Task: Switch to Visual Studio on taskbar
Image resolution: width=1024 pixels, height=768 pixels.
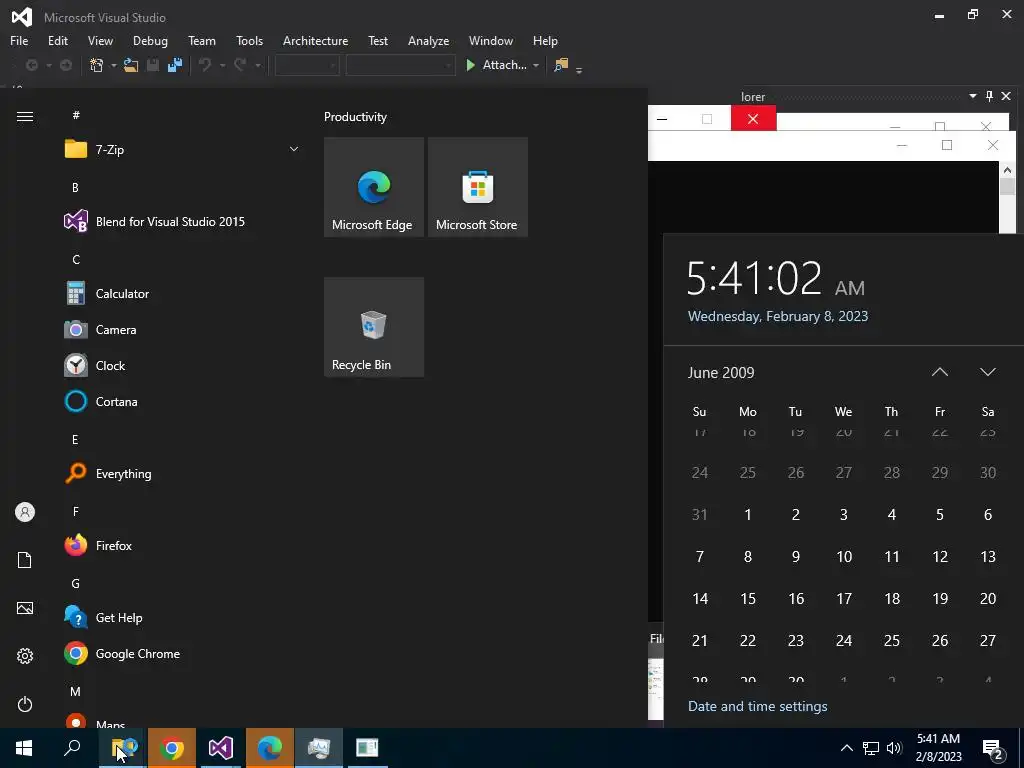Action: pos(220,748)
